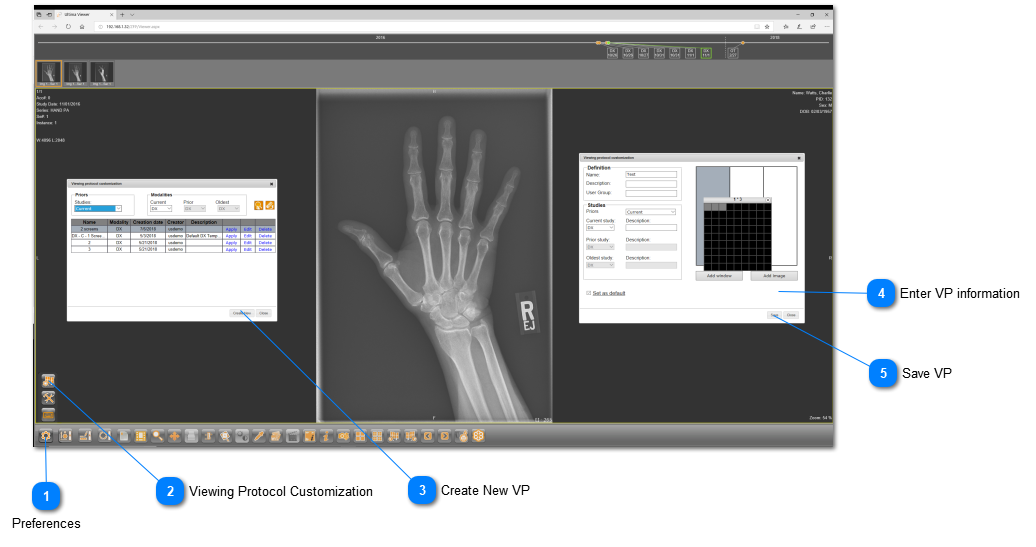This screenshot has width=1036, height=547.
Task: Click 'Apply' for the '2 screens' protocol
Action: click(231, 229)
